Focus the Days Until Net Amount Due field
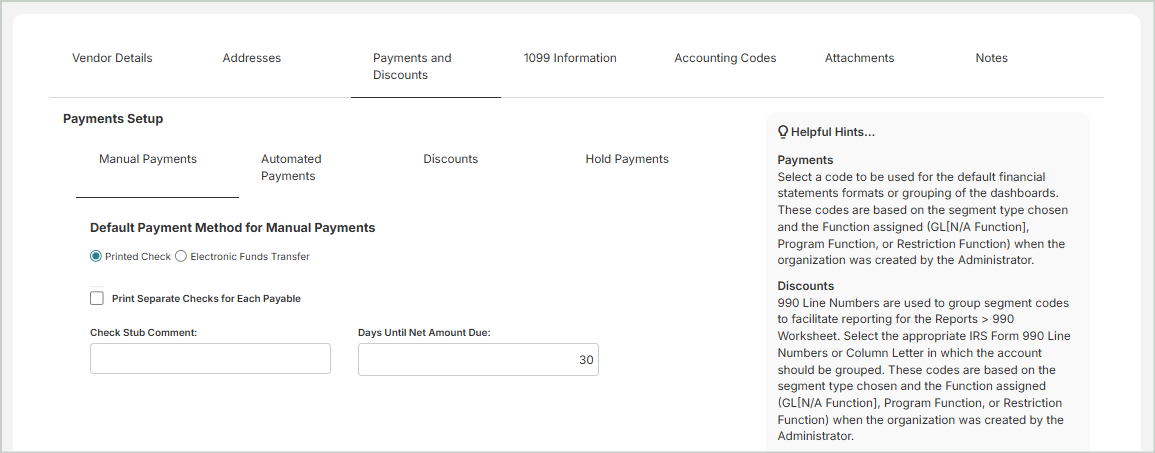Viewport: 1155px width, 453px height. pos(478,359)
